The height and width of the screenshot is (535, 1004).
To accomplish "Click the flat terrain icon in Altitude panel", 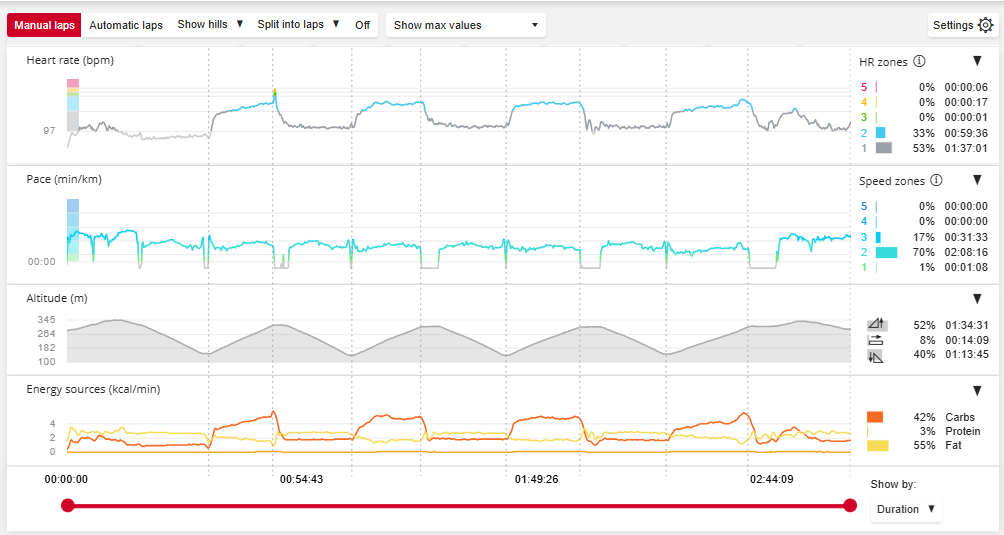I will tap(876, 340).
